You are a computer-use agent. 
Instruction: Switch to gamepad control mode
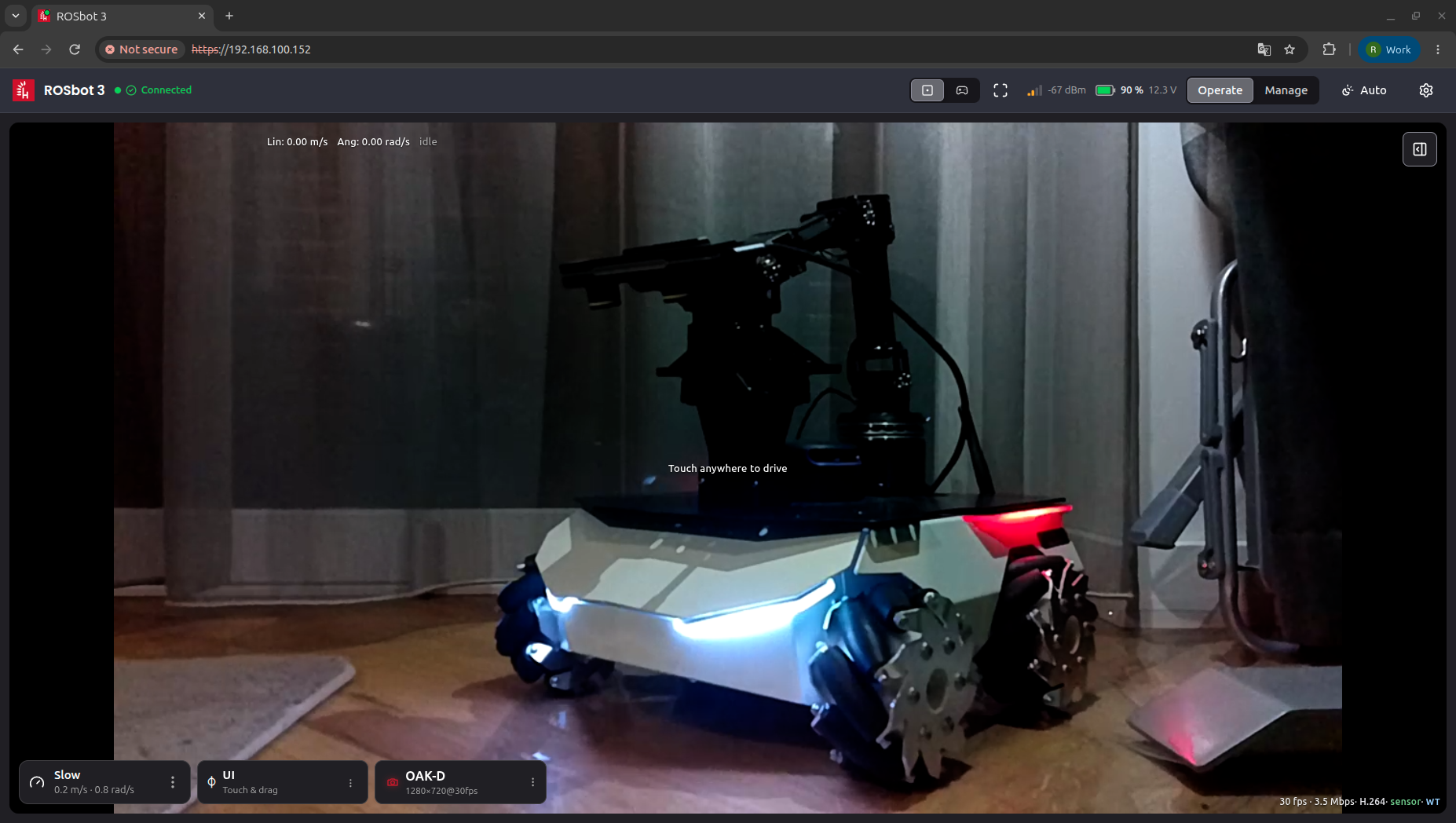(962, 90)
